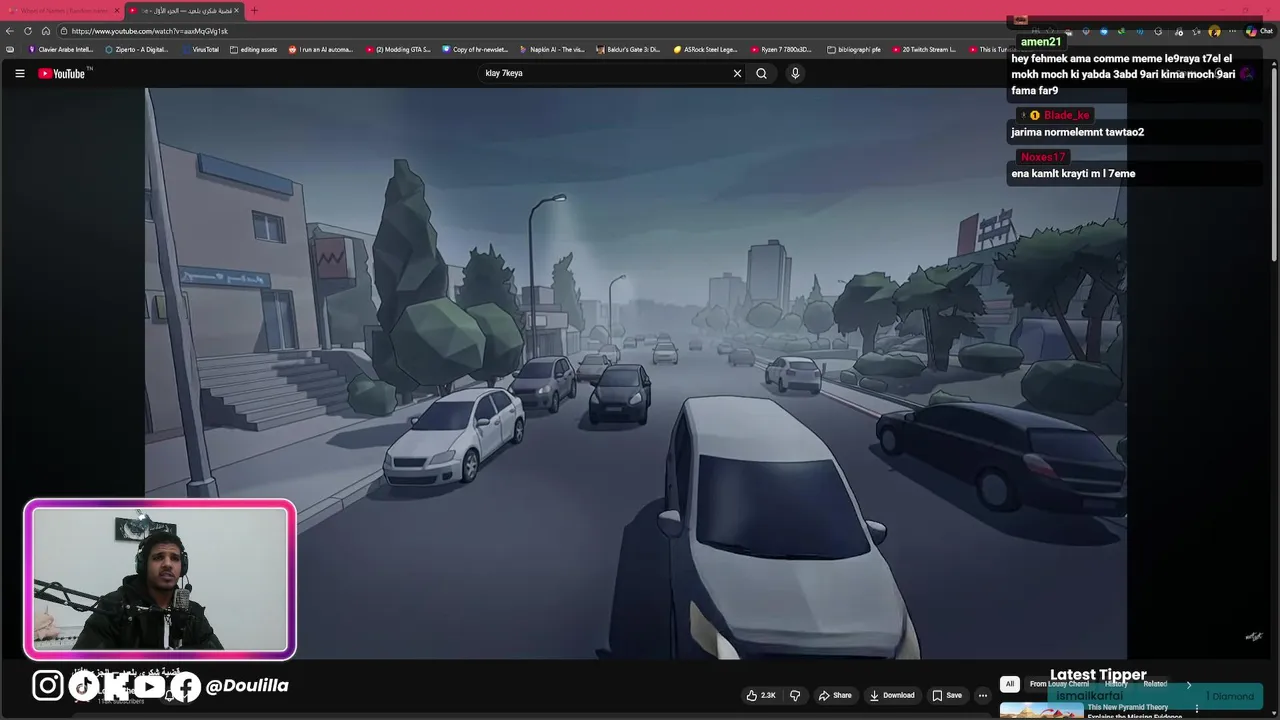The height and width of the screenshot is (720, 1280).
Task: Select the Related filter chip
Action: click(1155, 684)
